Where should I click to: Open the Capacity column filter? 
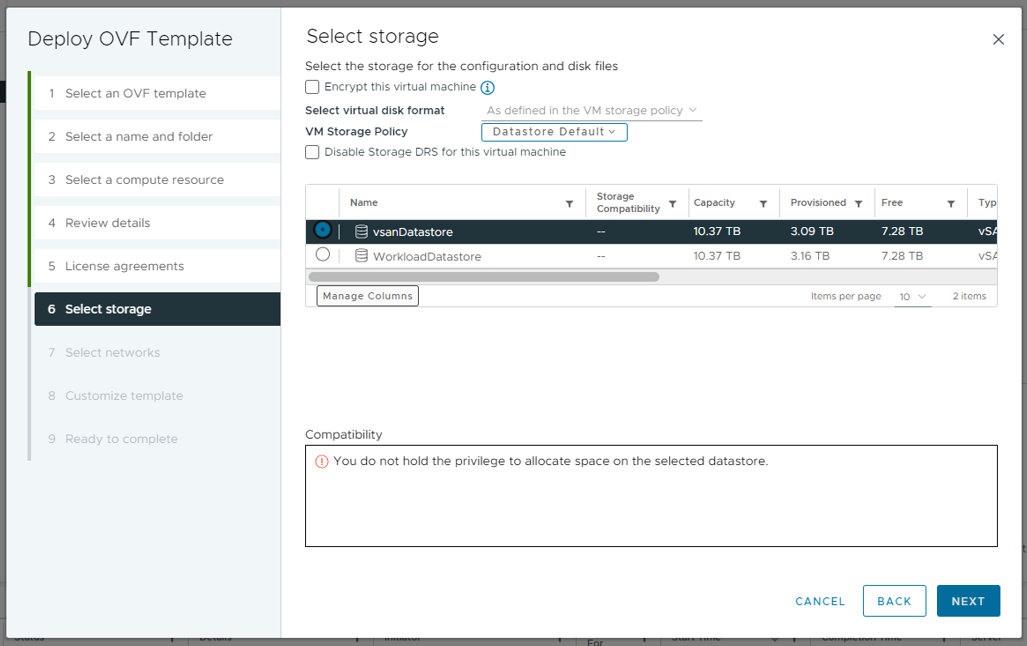pos(763,204)
